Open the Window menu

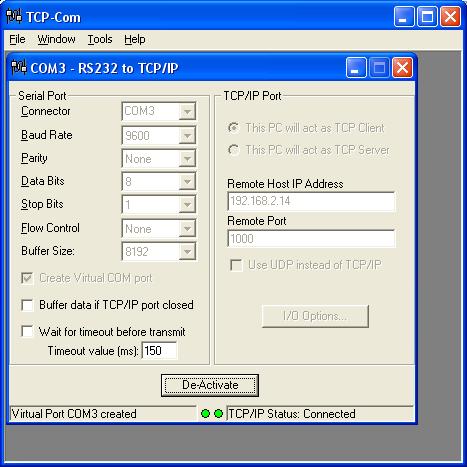(x=56, y=39)
